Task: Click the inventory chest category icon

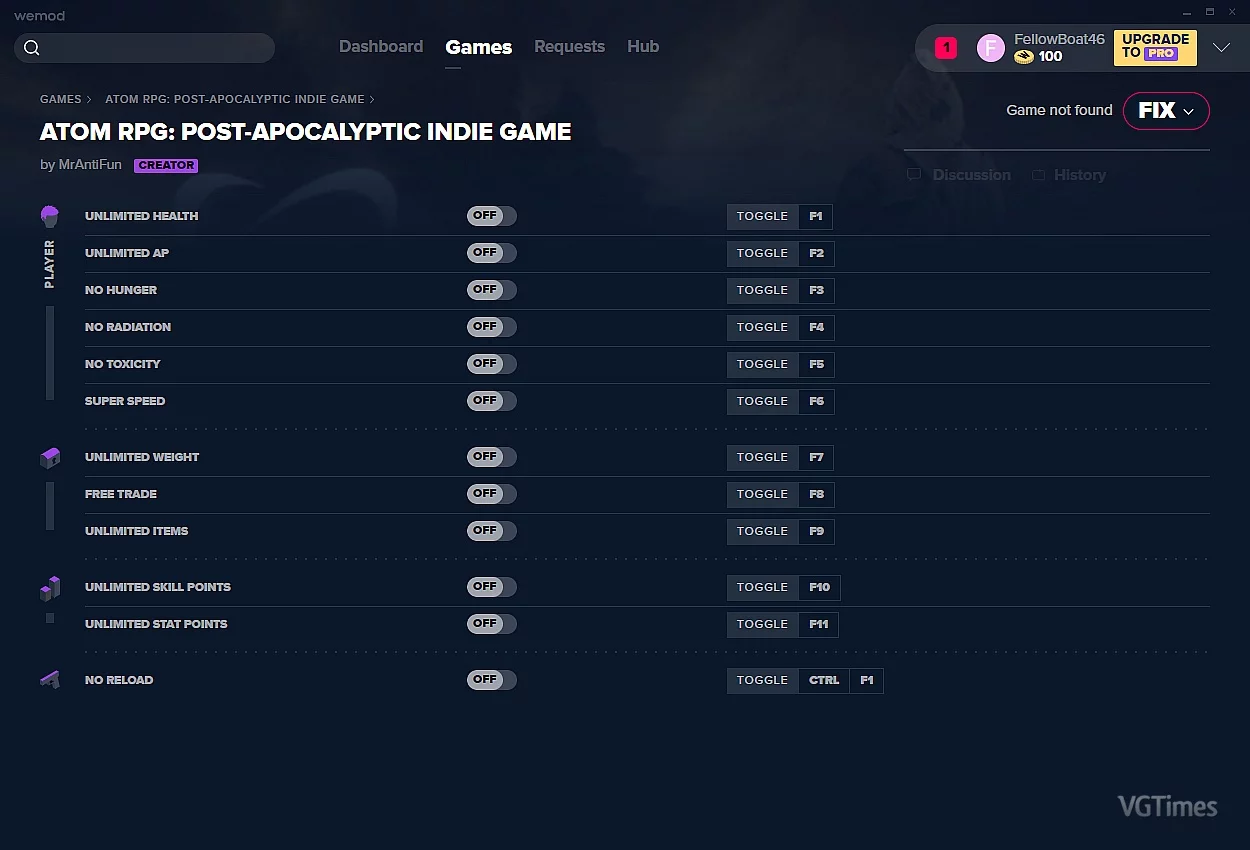Action: [x=50, y=458]
